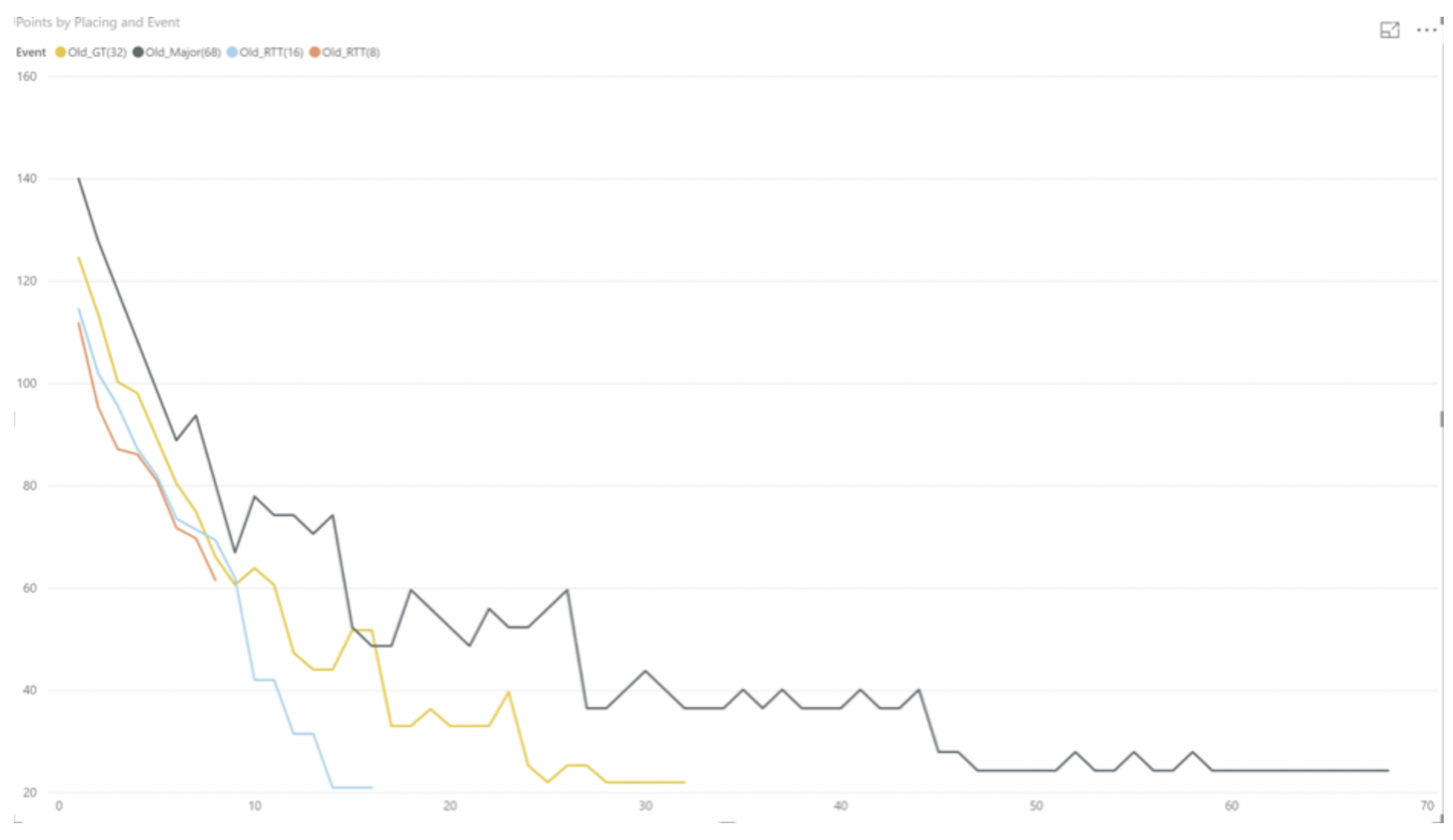
Task: Click the light blue Old_RTT(16) legend marker
Action: [232, 52]
